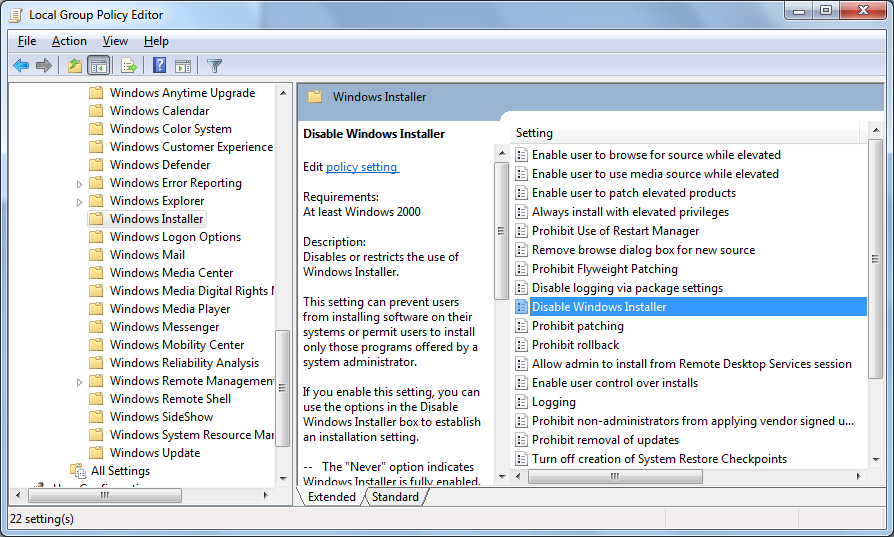Select Allow admin to install from Remote Desktop Services session
The height and width of the screenshot is (537, 894).
pyautogui.click(x=692, y=364)
